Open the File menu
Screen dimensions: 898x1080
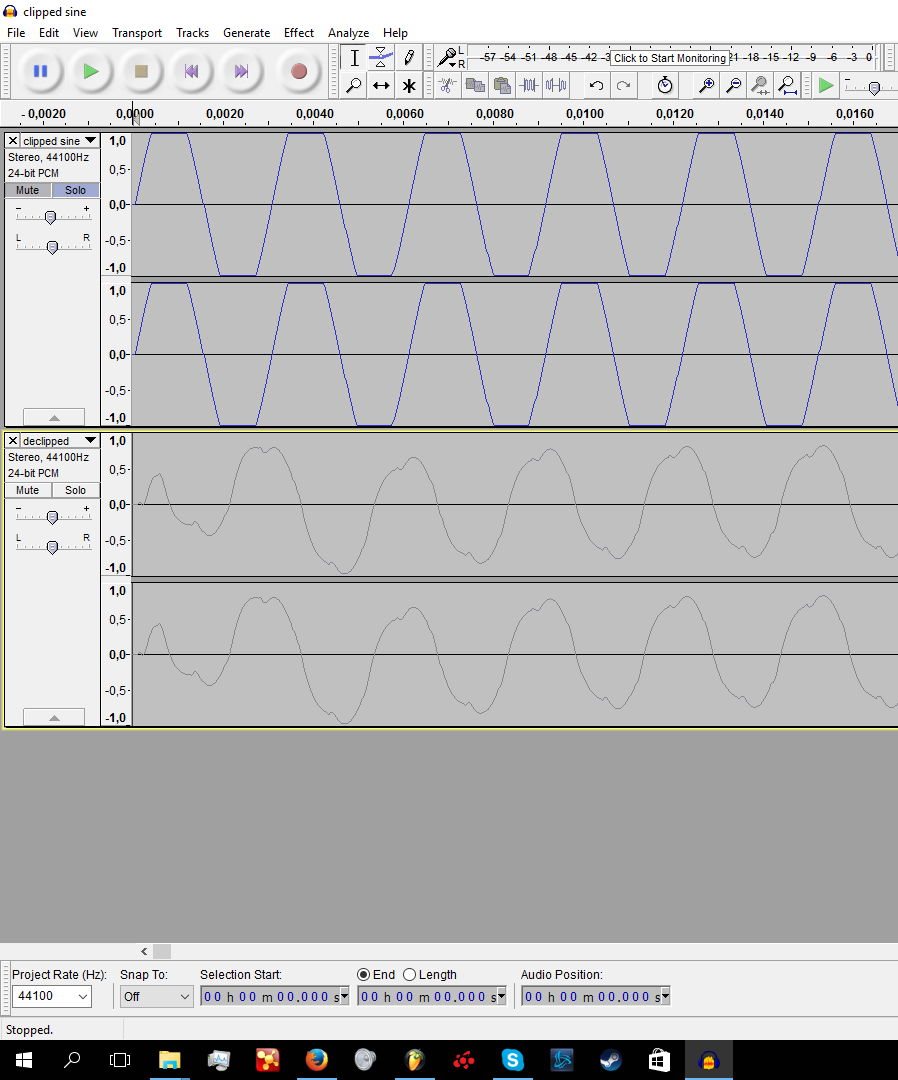point(16,32)
